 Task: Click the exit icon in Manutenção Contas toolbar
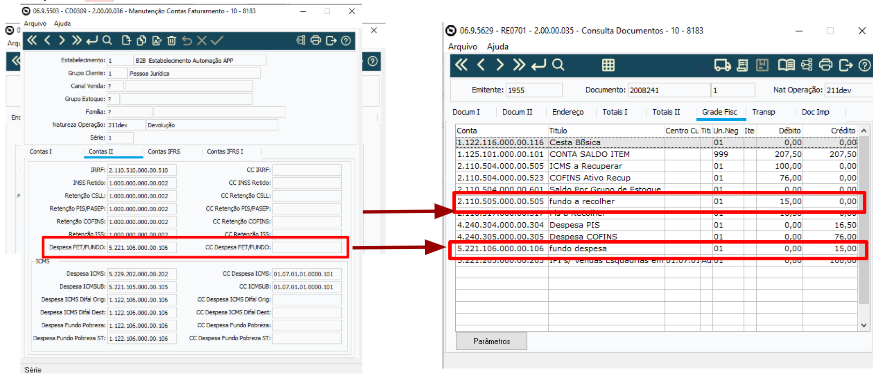tap(331, 40)
